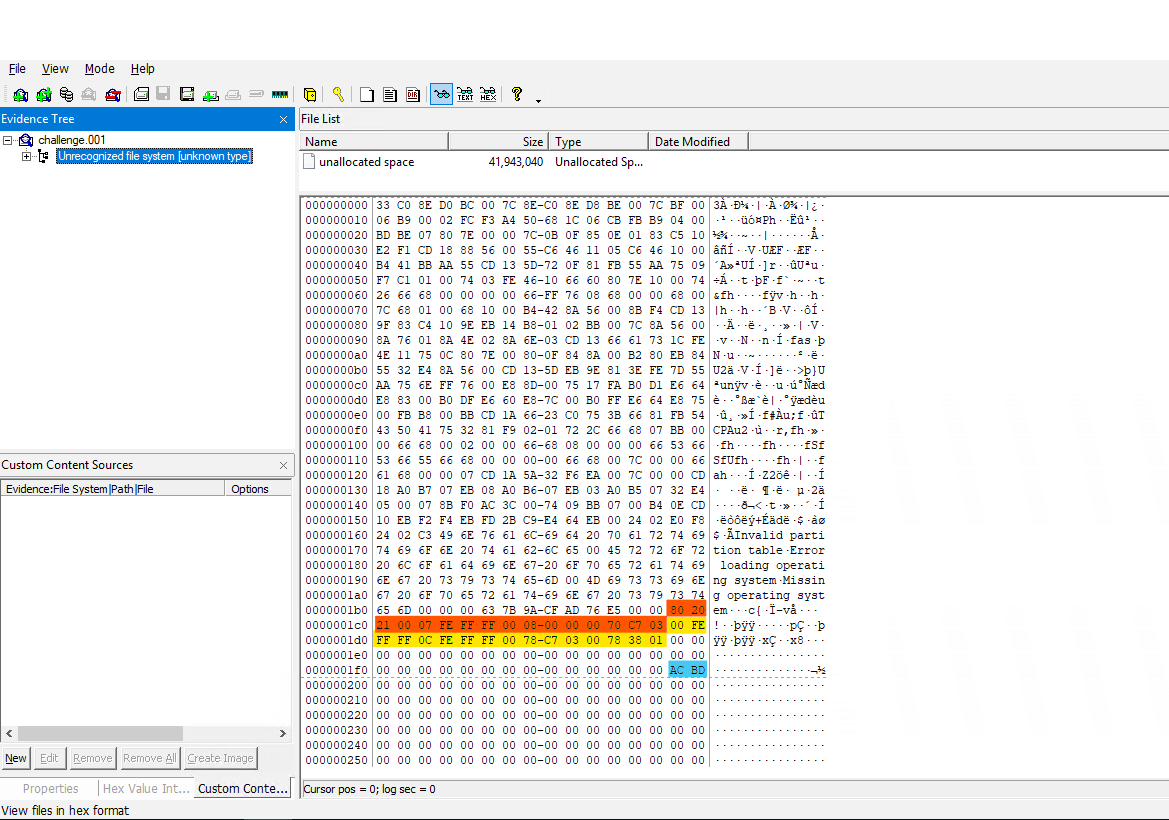
Task: Open the toolbar options dropdown arrow
Action: (538, 100)
